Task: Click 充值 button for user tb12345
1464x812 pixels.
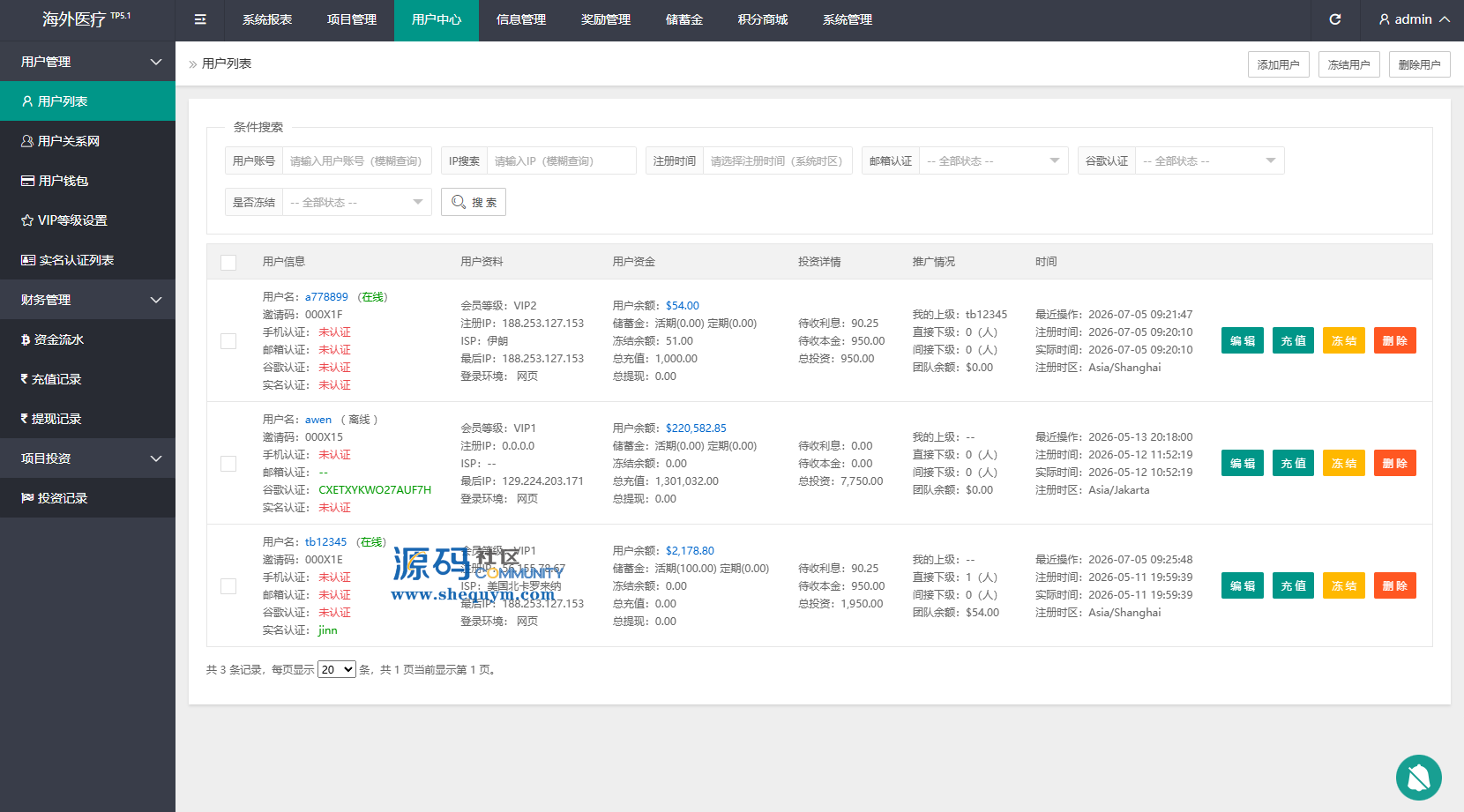Action: pyautogui.click(x=1294, y=585)
